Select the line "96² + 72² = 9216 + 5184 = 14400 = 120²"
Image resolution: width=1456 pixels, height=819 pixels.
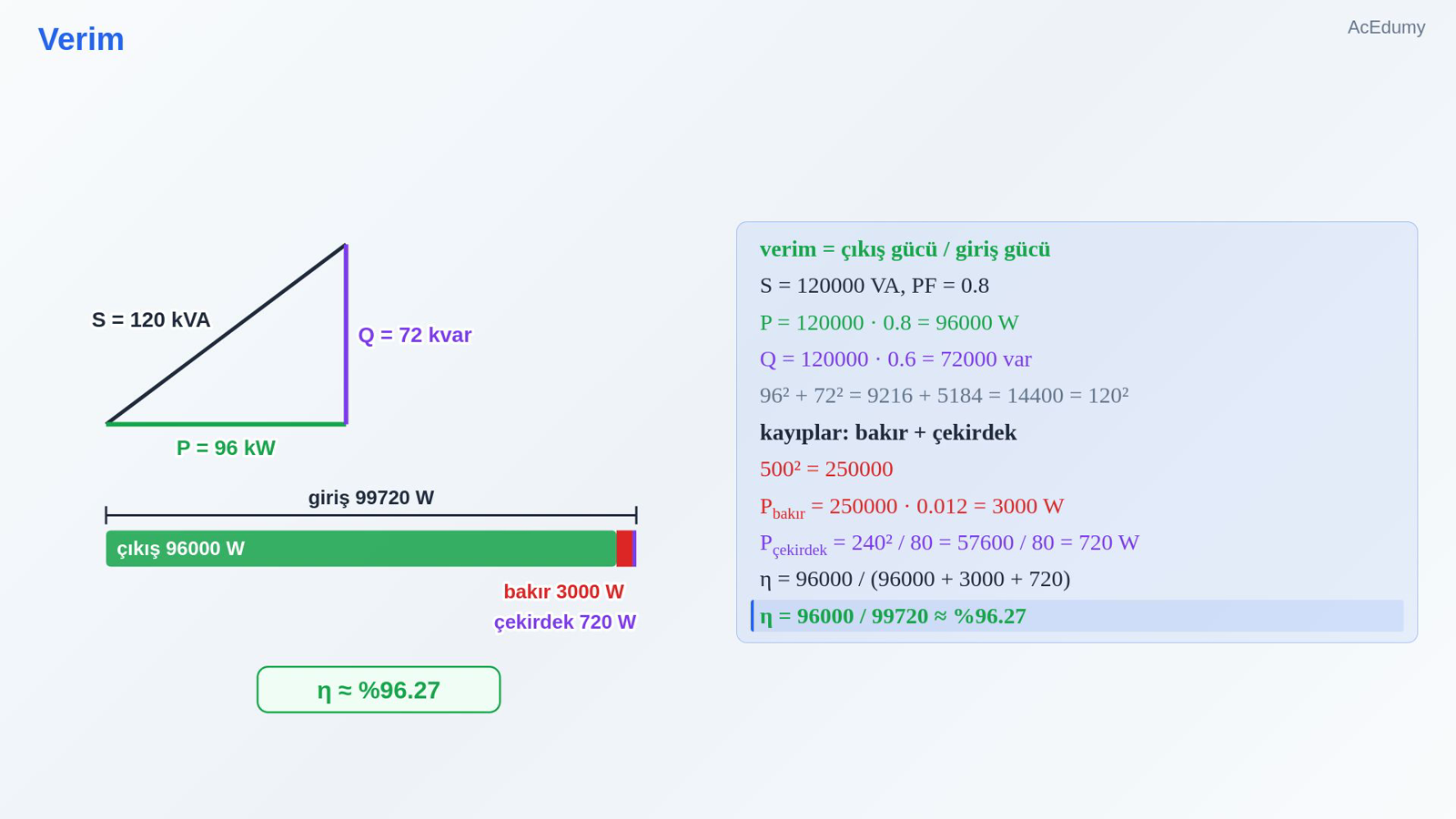(x=944, y=396)
